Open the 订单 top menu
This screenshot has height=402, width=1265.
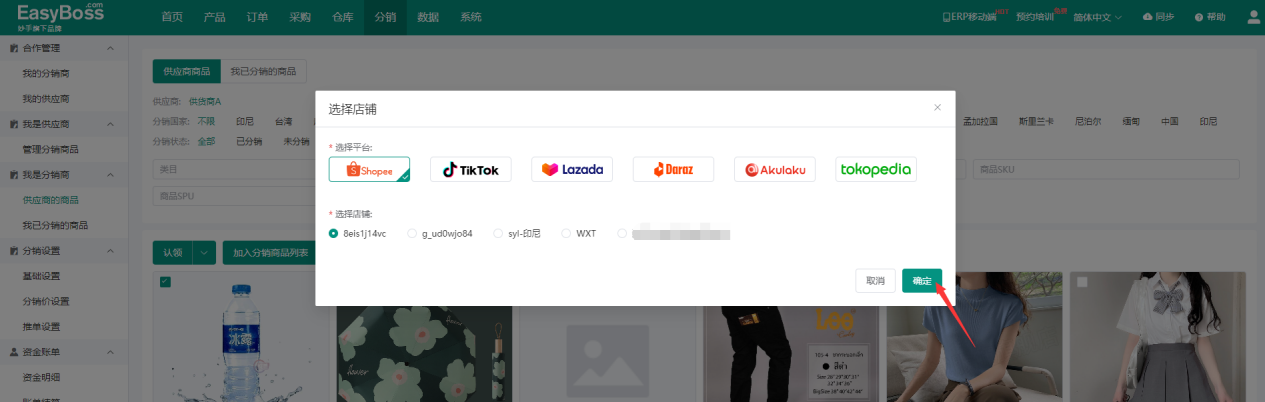pyautogui.click(x=256, y=17)
